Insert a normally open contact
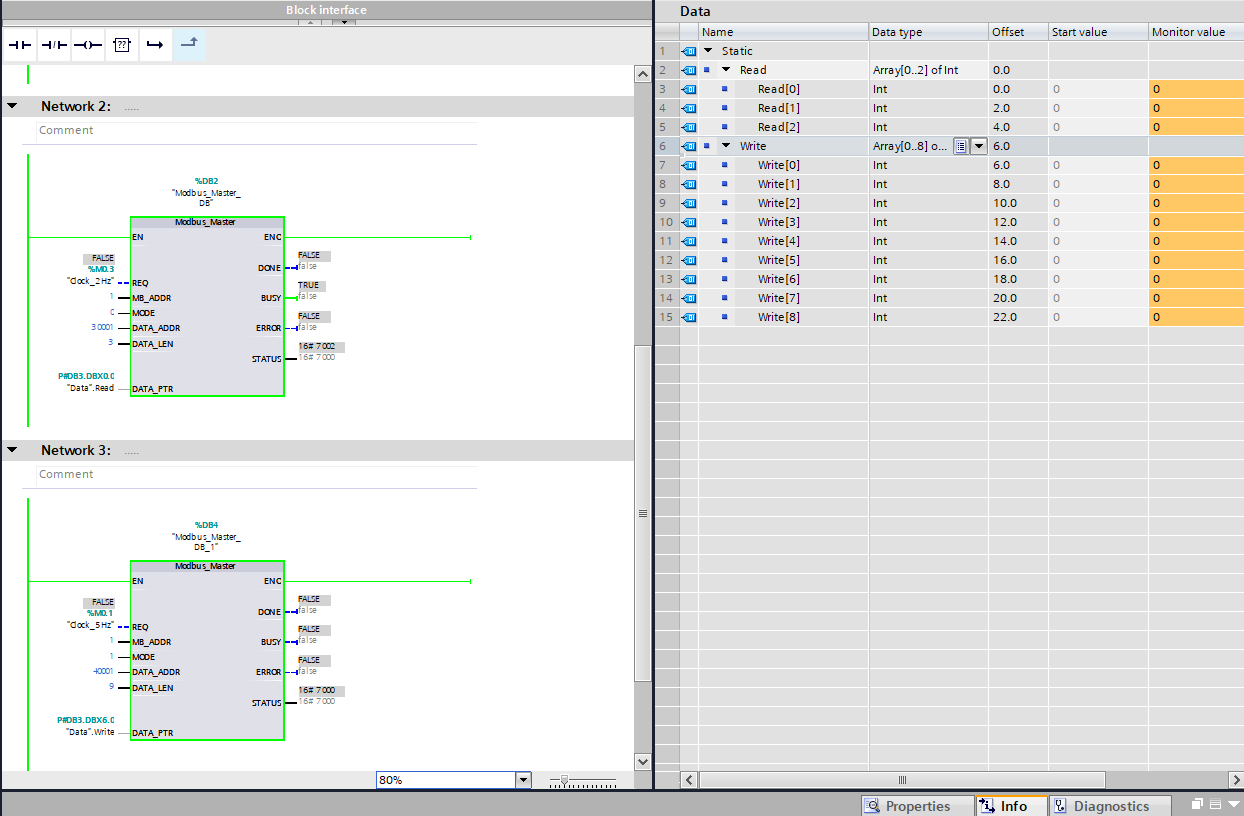This screenshot has height=816, width=1244. click(x=20, y=46)
